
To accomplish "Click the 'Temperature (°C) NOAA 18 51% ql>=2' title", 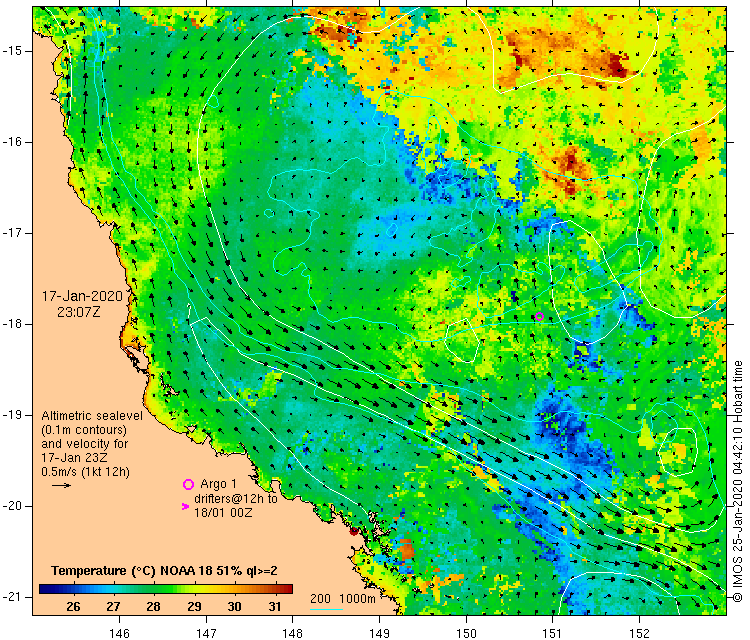I will point(165,571).
